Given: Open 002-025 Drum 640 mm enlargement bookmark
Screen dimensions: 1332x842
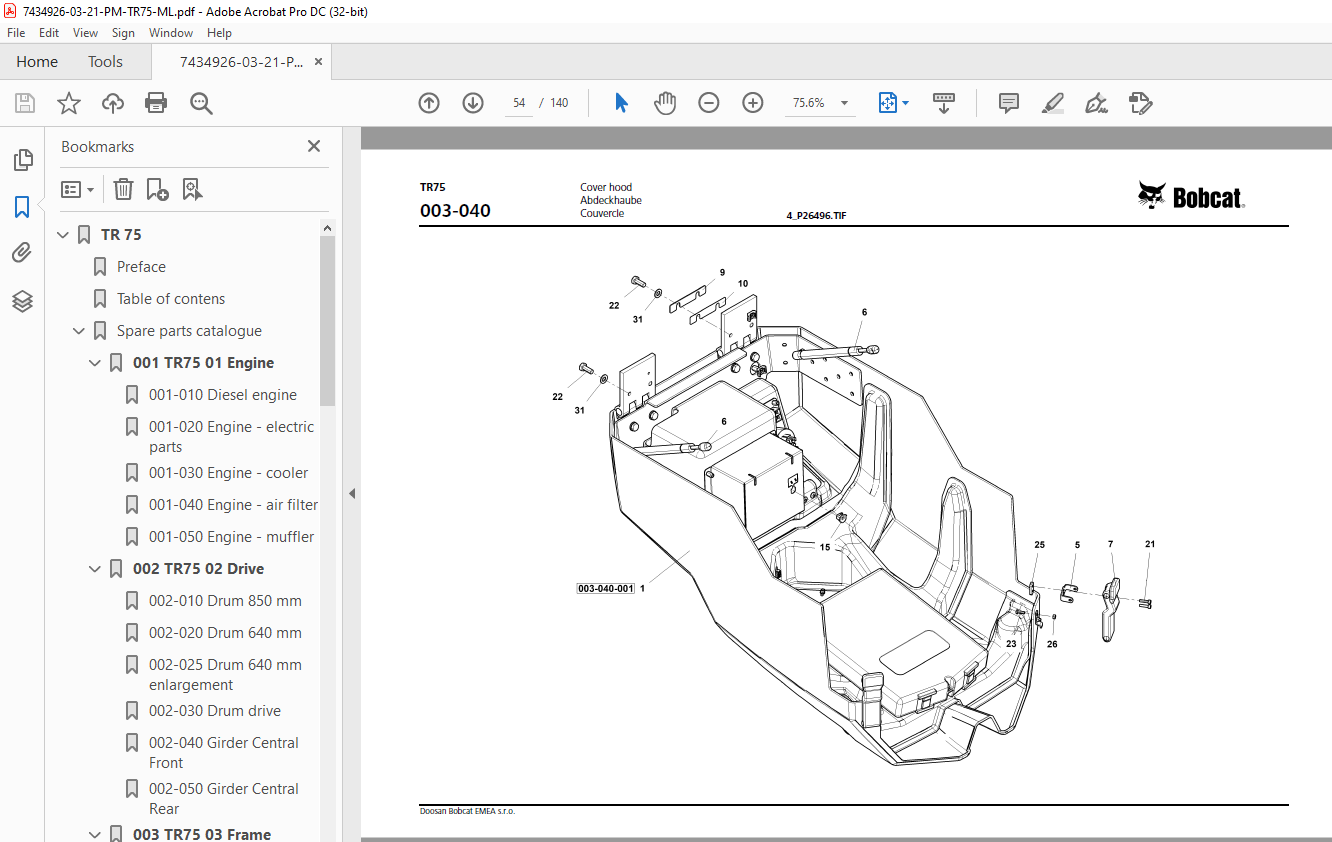Looking at the screenshot, I should pos(225,675).
